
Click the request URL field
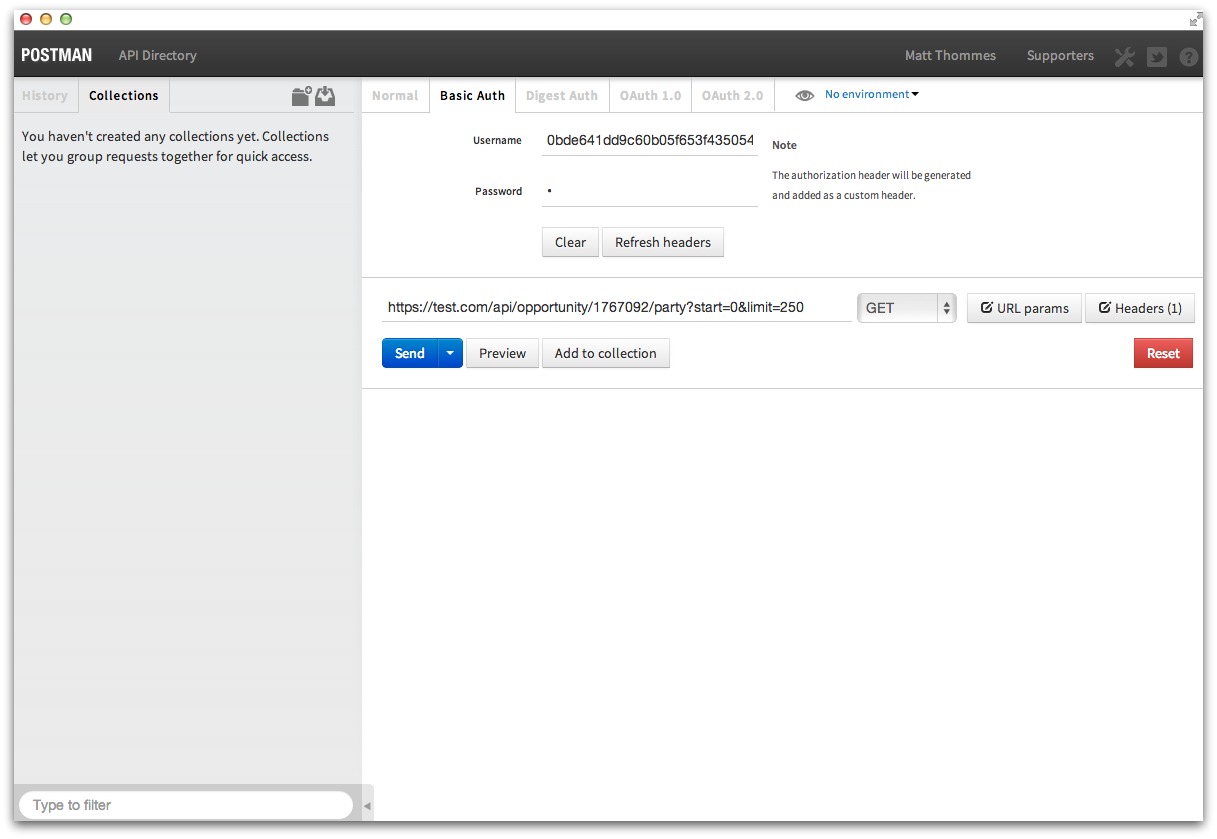pyautogui.click(x=617, y=307)
